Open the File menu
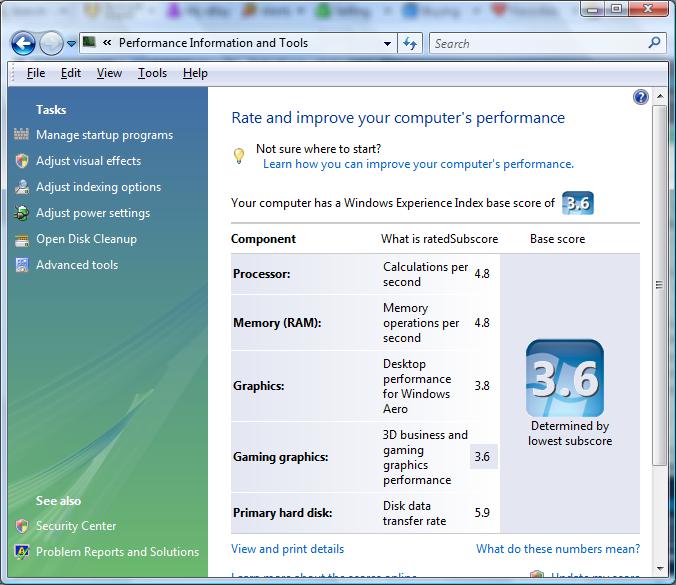 [36, 73]
